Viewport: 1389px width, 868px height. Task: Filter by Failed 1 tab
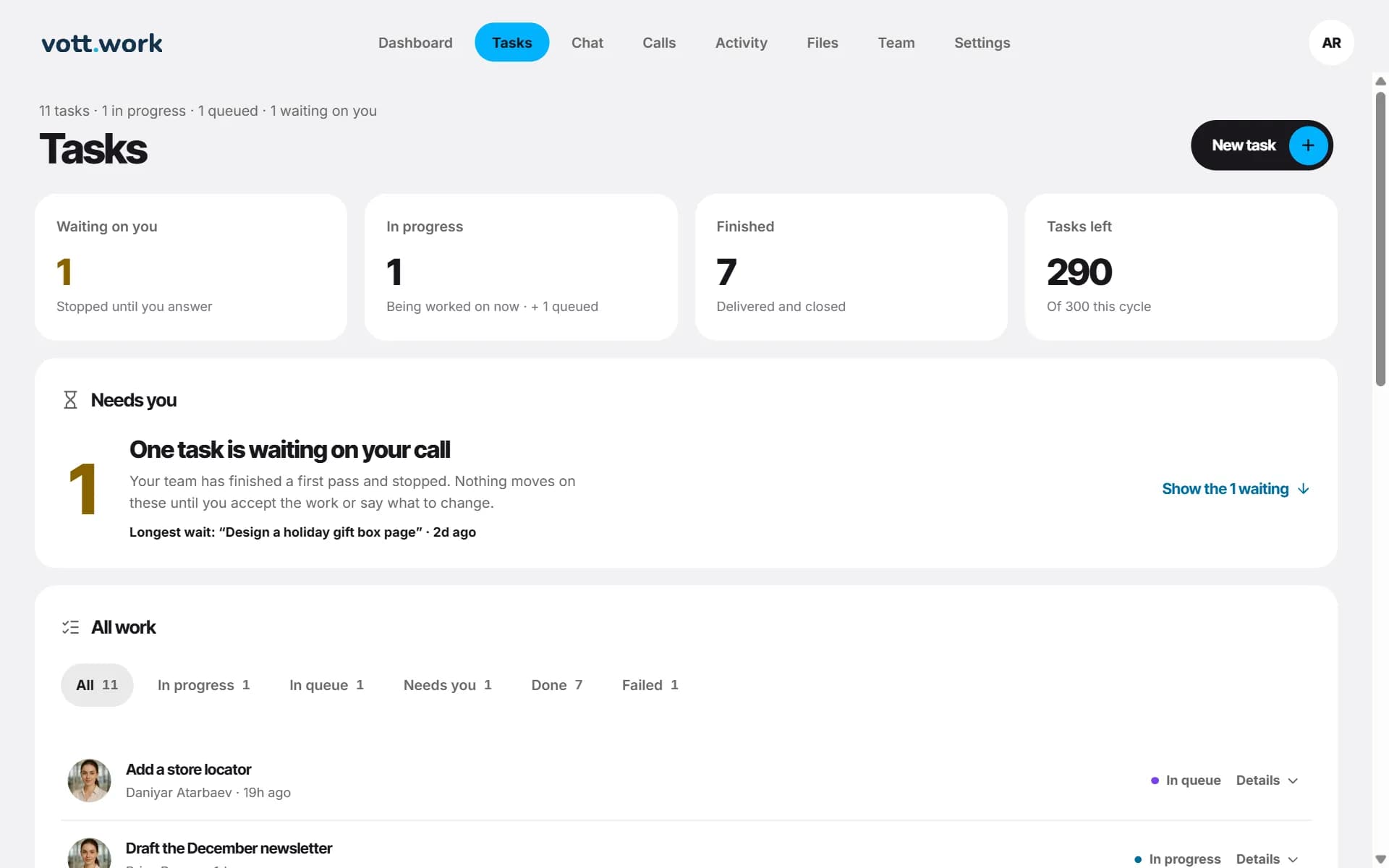(x=650, y=685)
